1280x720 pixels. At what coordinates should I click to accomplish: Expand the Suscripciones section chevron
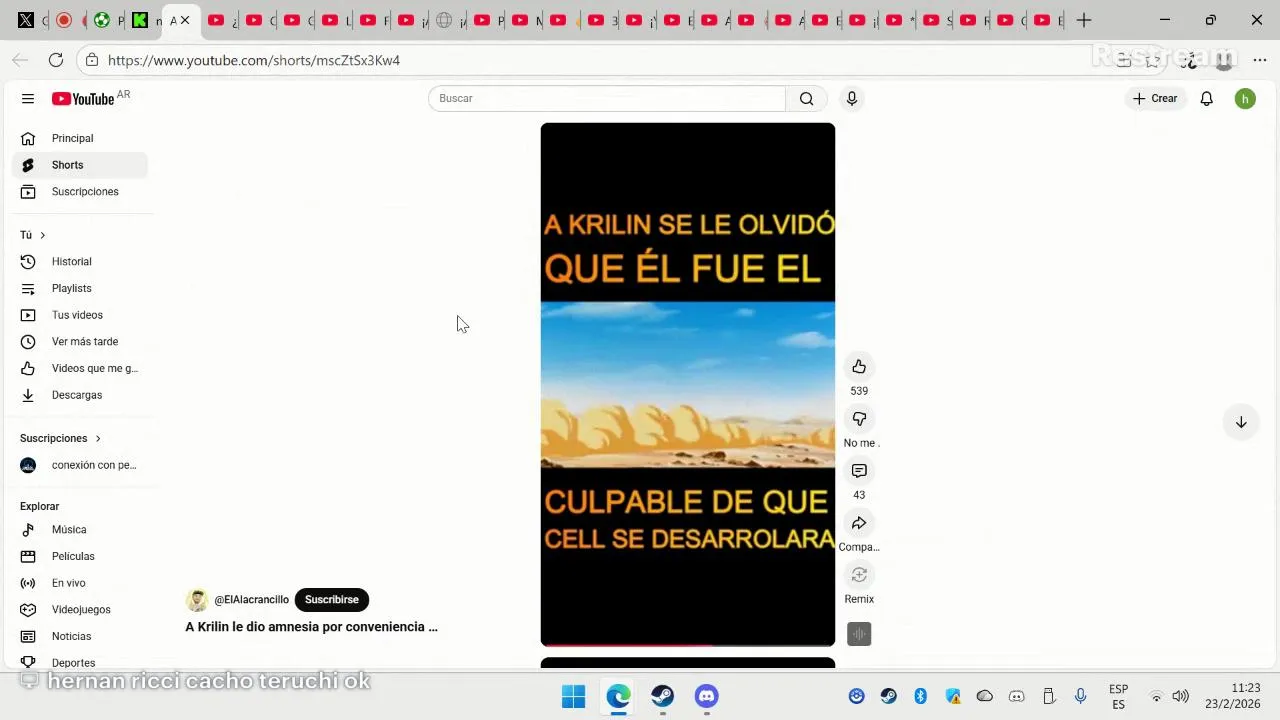click(98, 438)
